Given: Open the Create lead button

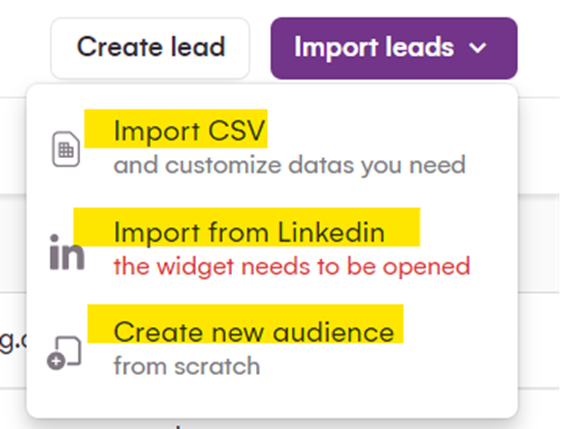Looking at the screenshot, I should click(150, 48).
